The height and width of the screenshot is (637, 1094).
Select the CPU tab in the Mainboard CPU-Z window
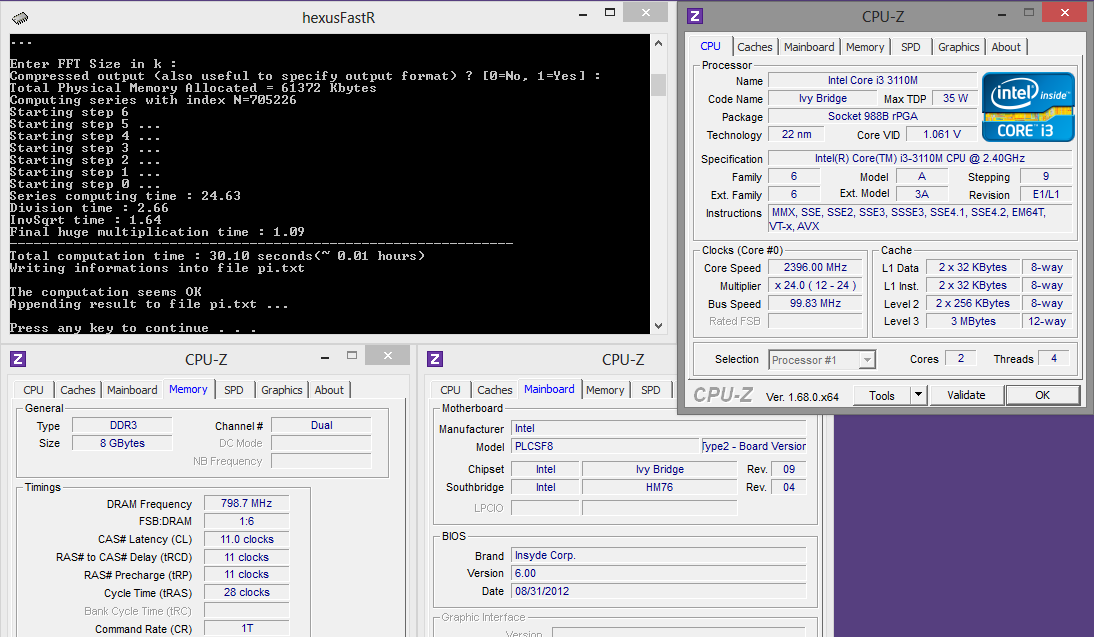tap(450, 390)
